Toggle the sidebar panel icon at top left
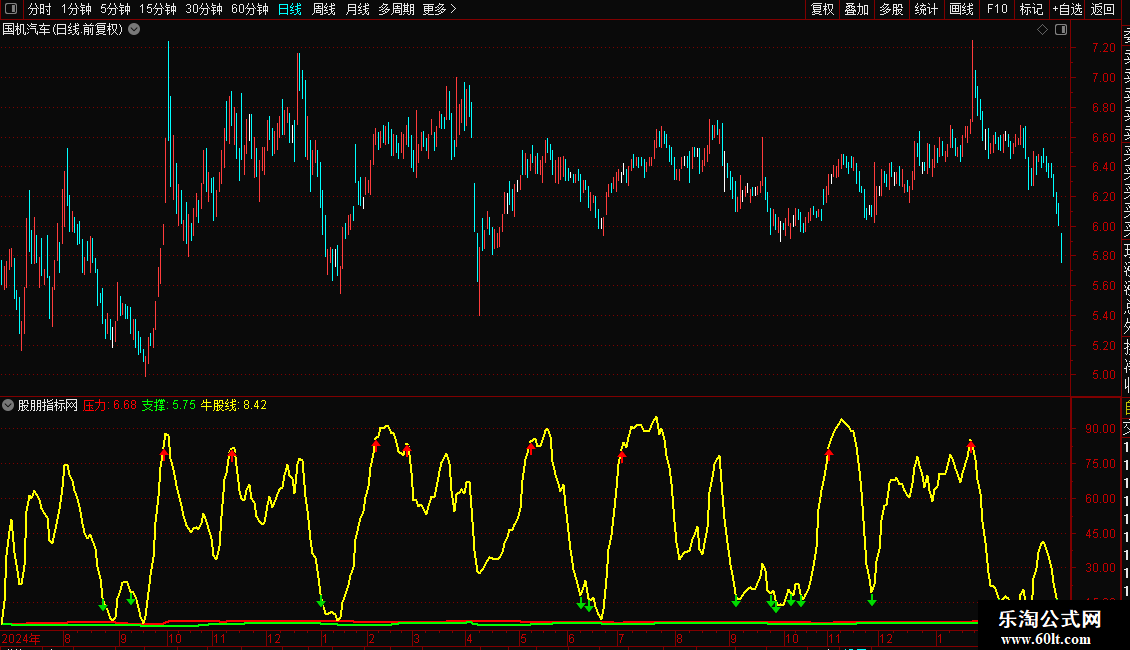The image size is (1130, 650). (x=11, y=9)
